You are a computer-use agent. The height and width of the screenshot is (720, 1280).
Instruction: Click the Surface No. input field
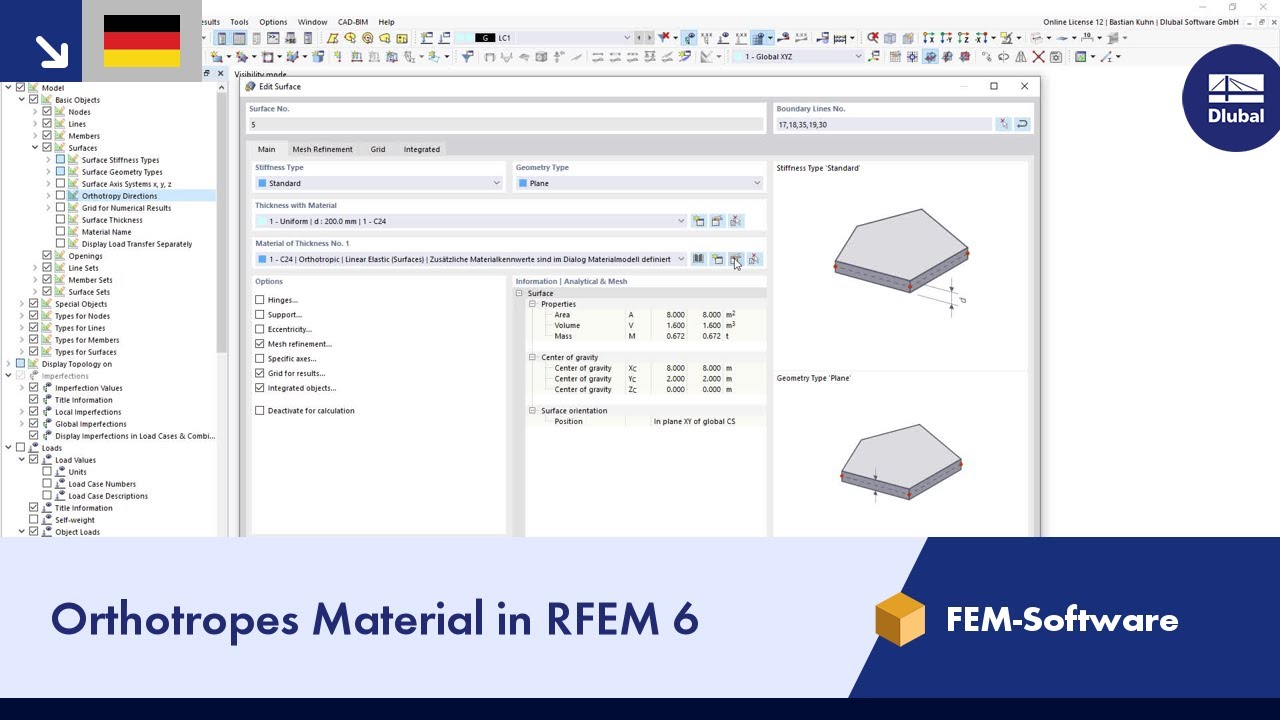[506, 125]
